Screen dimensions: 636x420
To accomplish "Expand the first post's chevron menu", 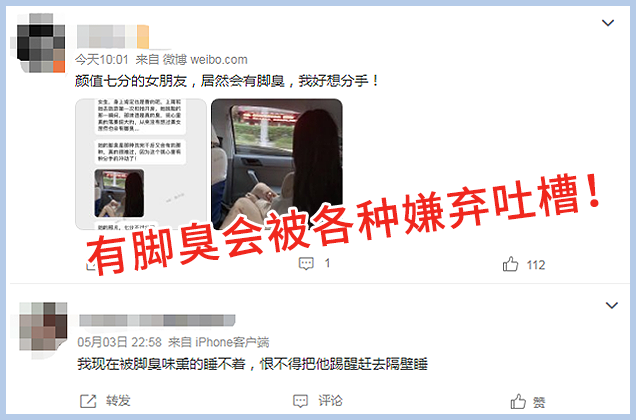I will point(608,23).
